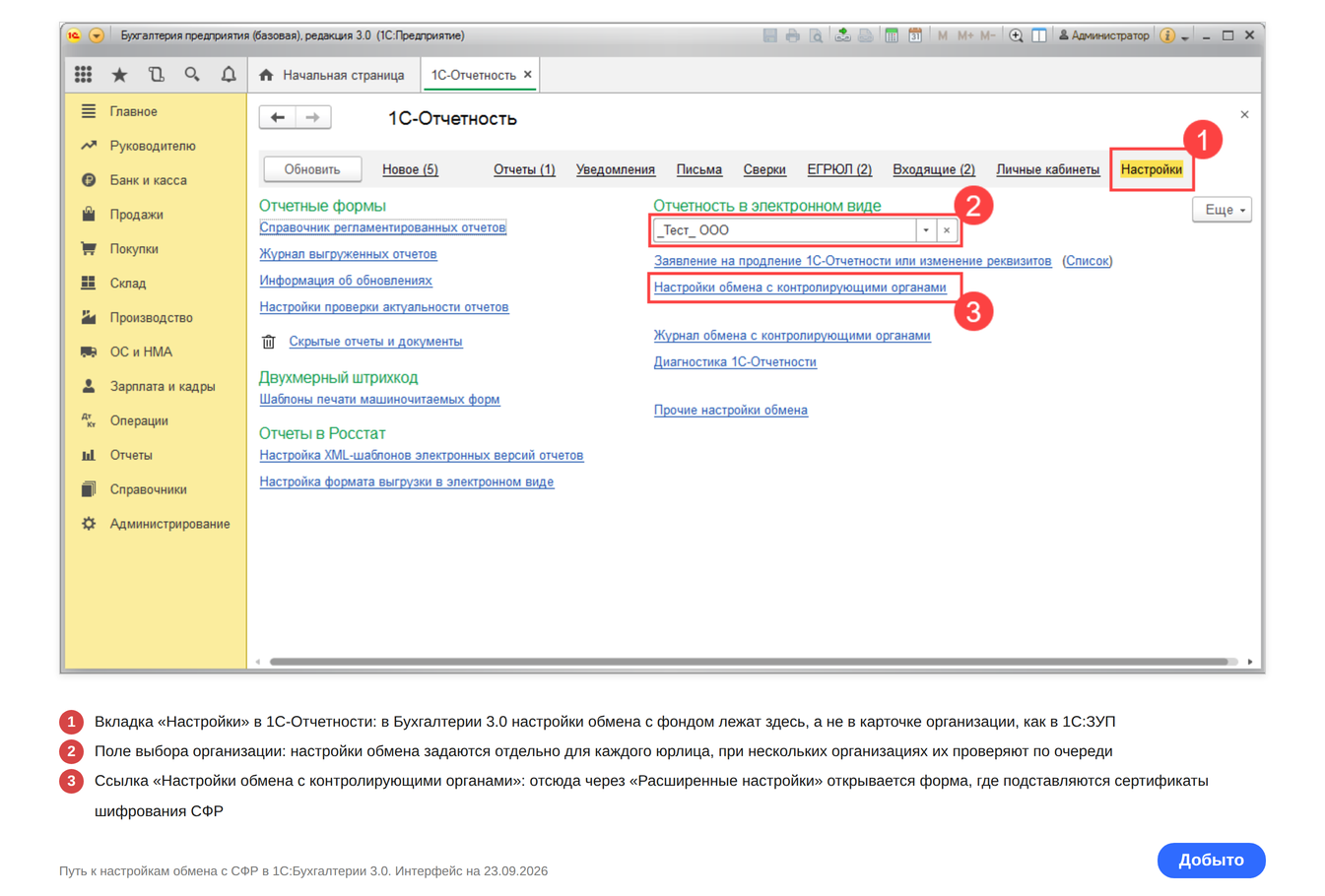
Task: Click the save diskette icon in title bar
Action: (x=770, y=35)
